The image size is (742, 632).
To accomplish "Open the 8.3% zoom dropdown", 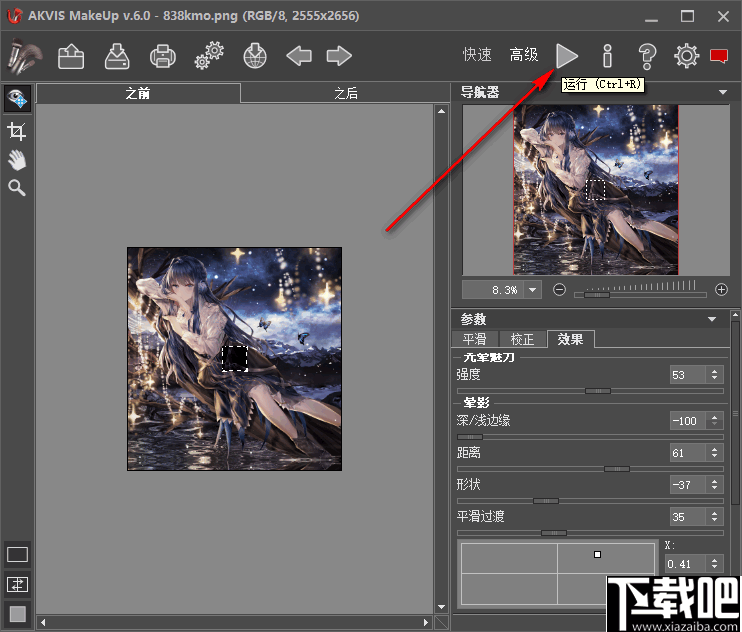I will [x=533, y=290].
